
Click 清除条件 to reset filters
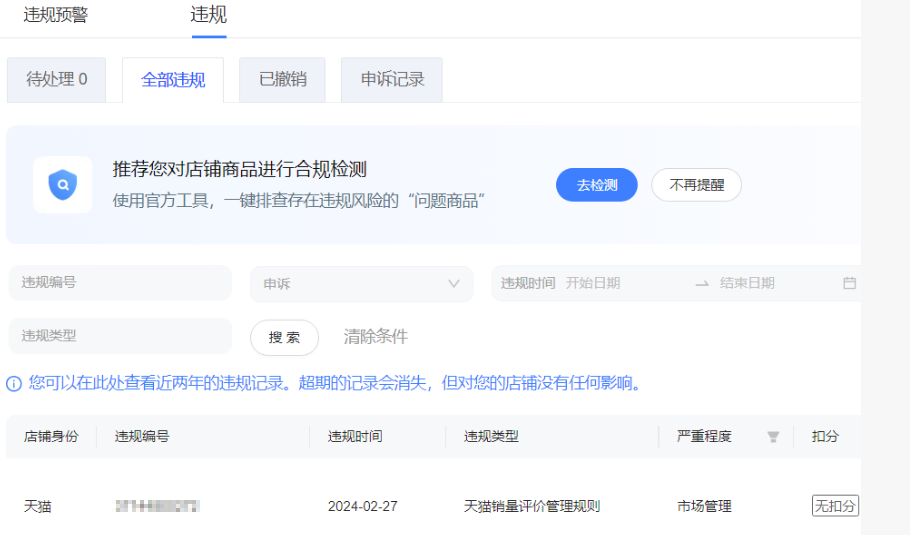376,337
